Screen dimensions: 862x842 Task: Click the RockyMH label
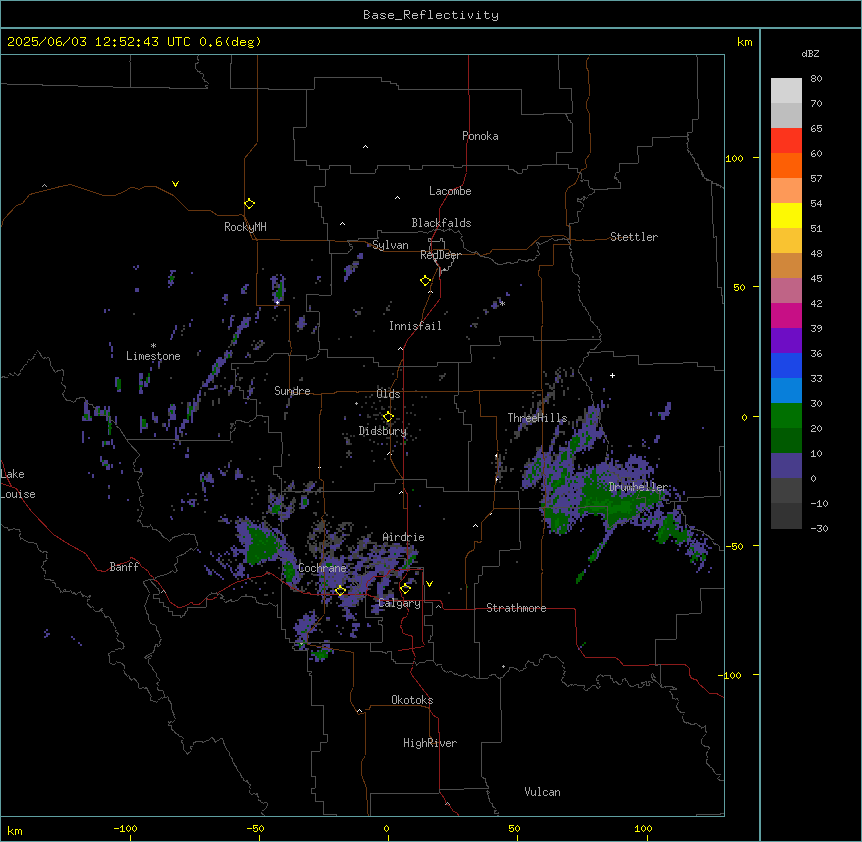pos(245,227)
